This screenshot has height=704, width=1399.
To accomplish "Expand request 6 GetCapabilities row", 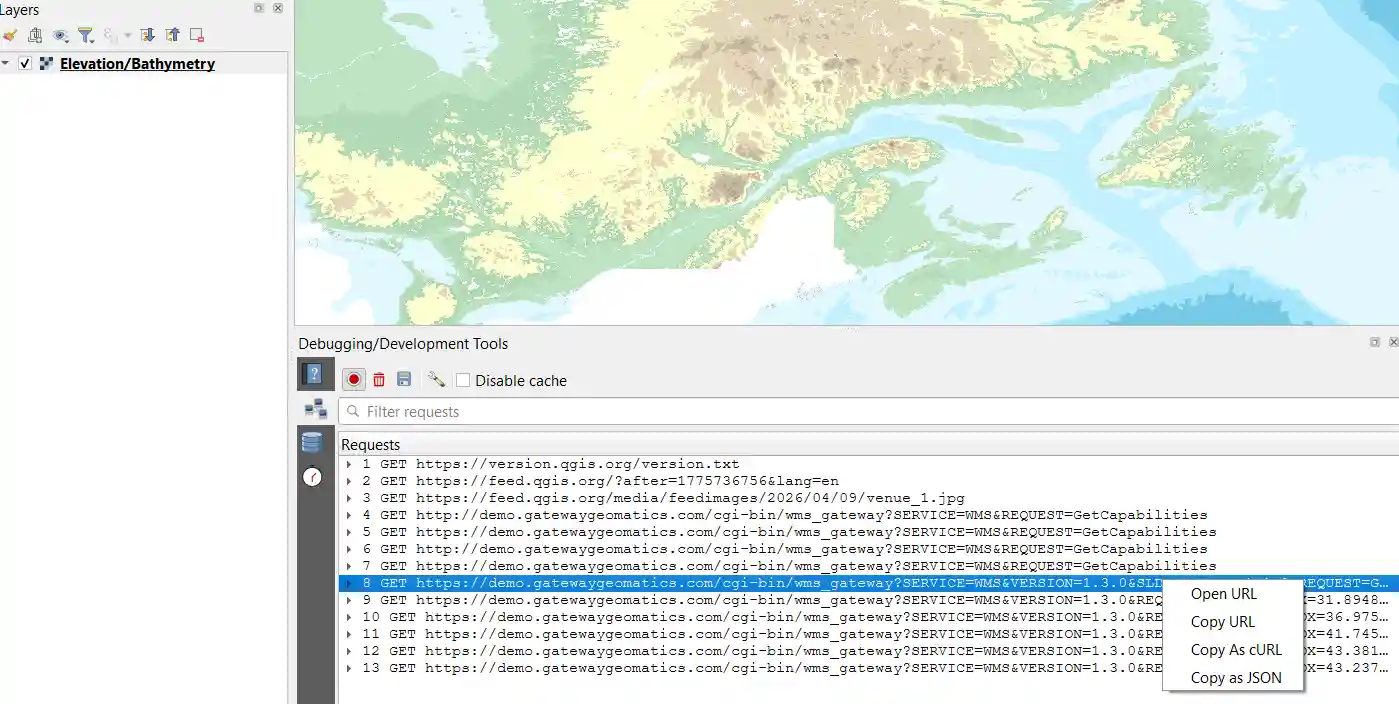I will coord(348,549).
